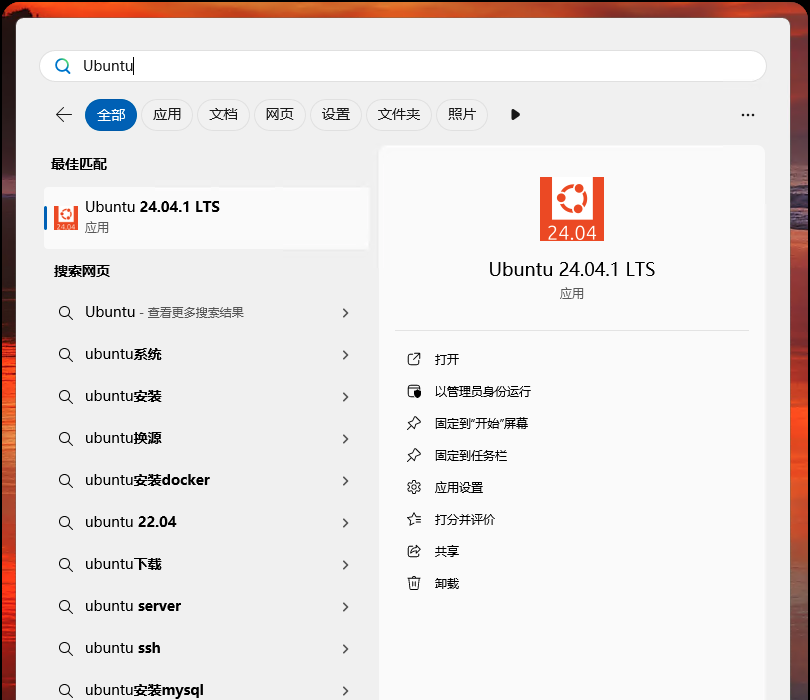Switch to the 应用 filter tab
The height and width of the screenshot is (700, 810).
[167, 115]
